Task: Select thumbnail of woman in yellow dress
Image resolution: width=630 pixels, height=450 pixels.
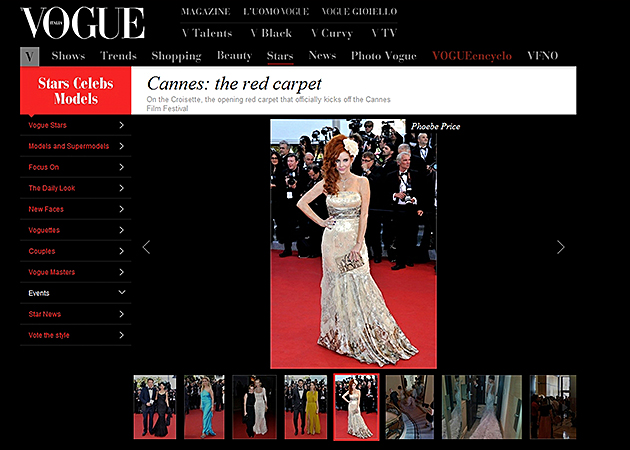Action: [305, 407]
